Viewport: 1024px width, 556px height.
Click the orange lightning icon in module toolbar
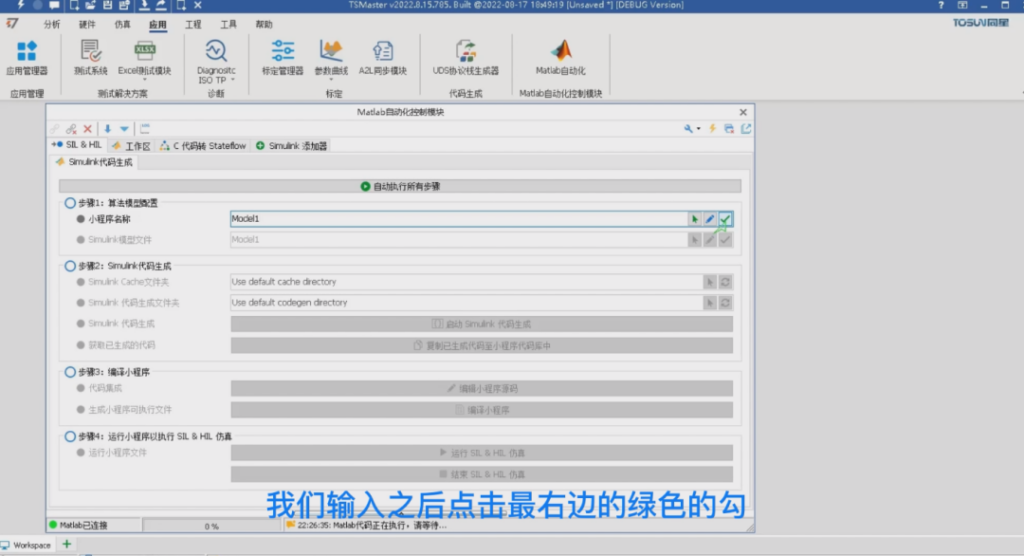[712, 129]
